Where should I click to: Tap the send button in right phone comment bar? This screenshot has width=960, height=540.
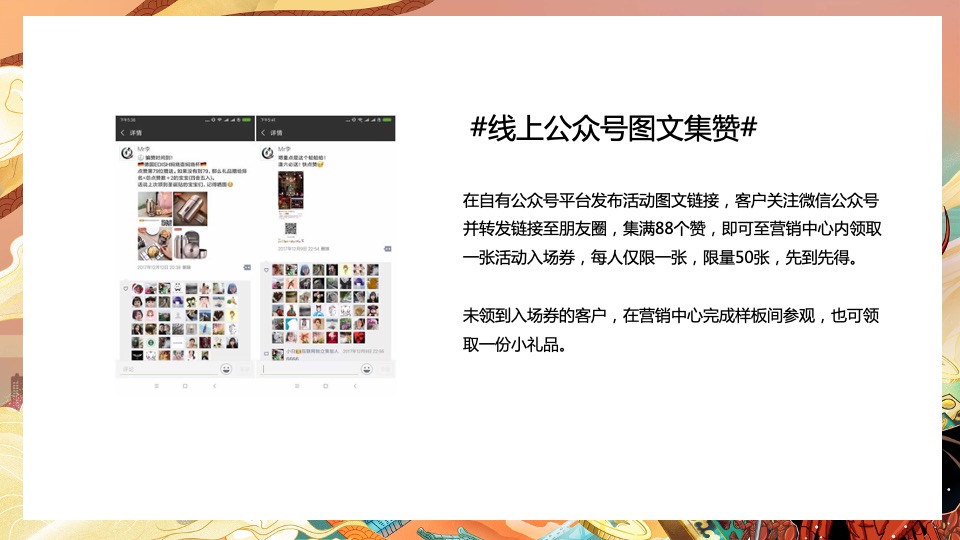point(385,369)
